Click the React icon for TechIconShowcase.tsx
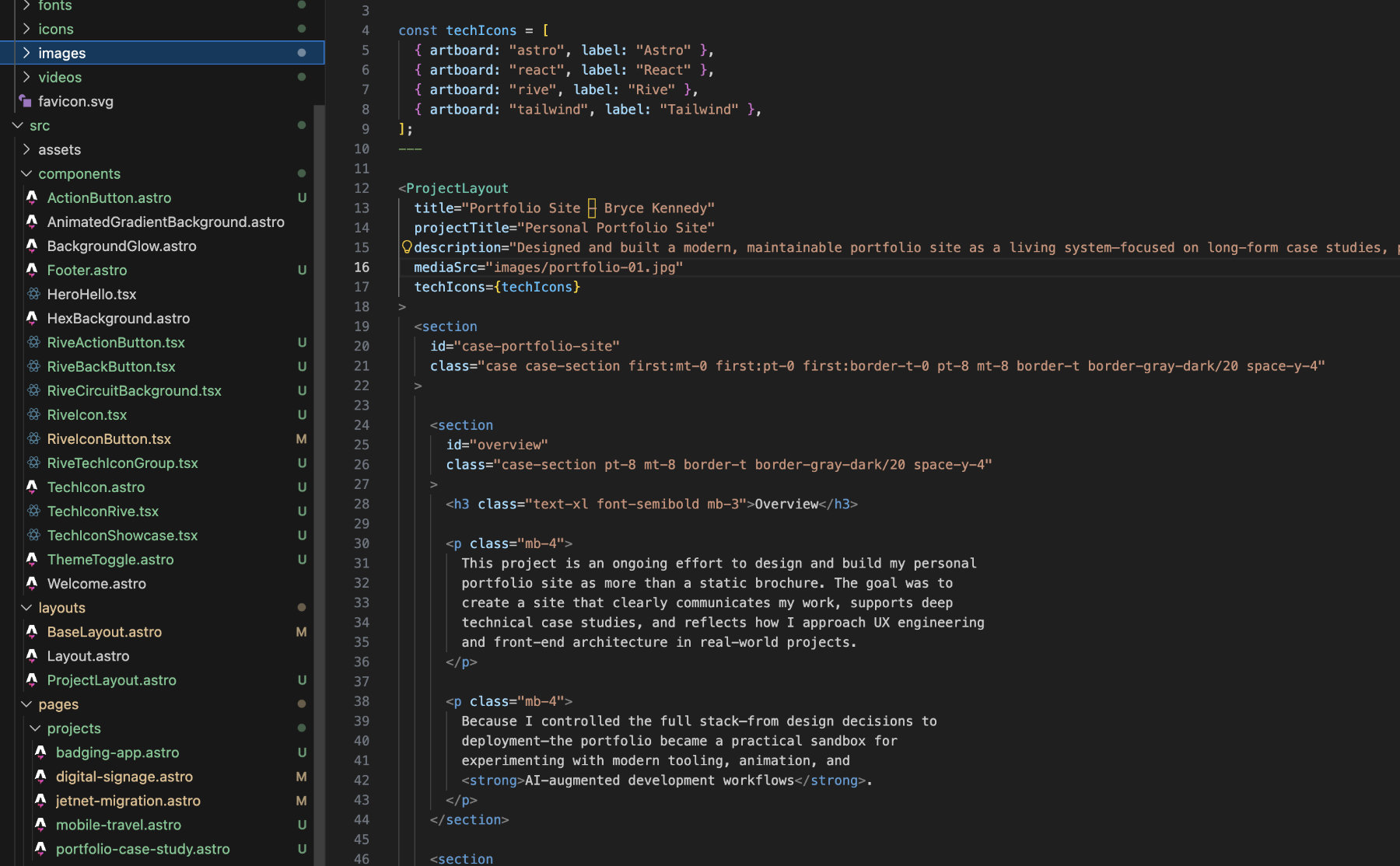 [33, 535]
